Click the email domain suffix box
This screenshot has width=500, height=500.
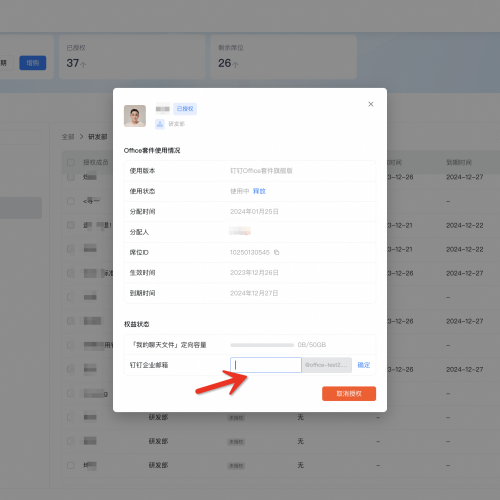click(327, 365)
